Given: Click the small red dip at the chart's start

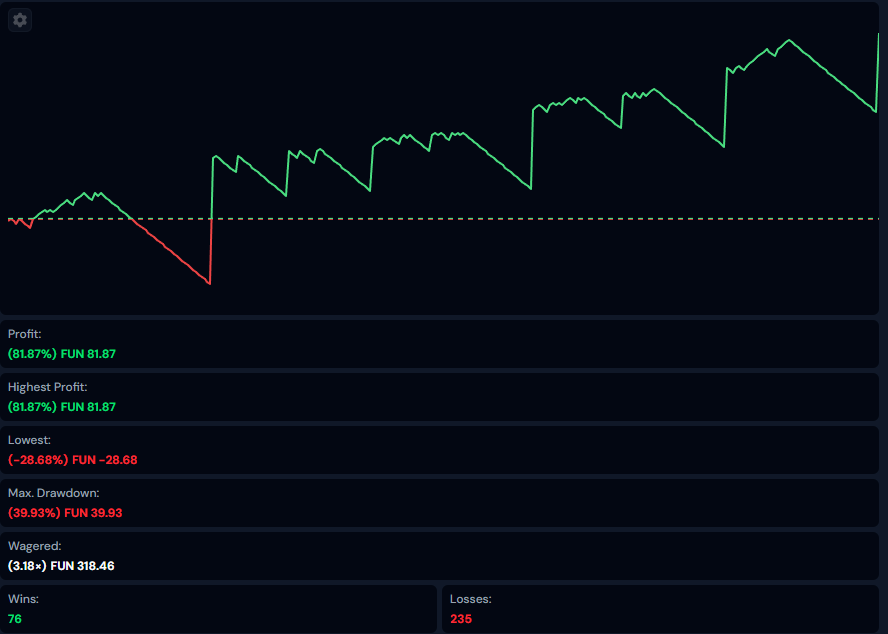Looking at the screenshot, I should [x=29, y=227].
